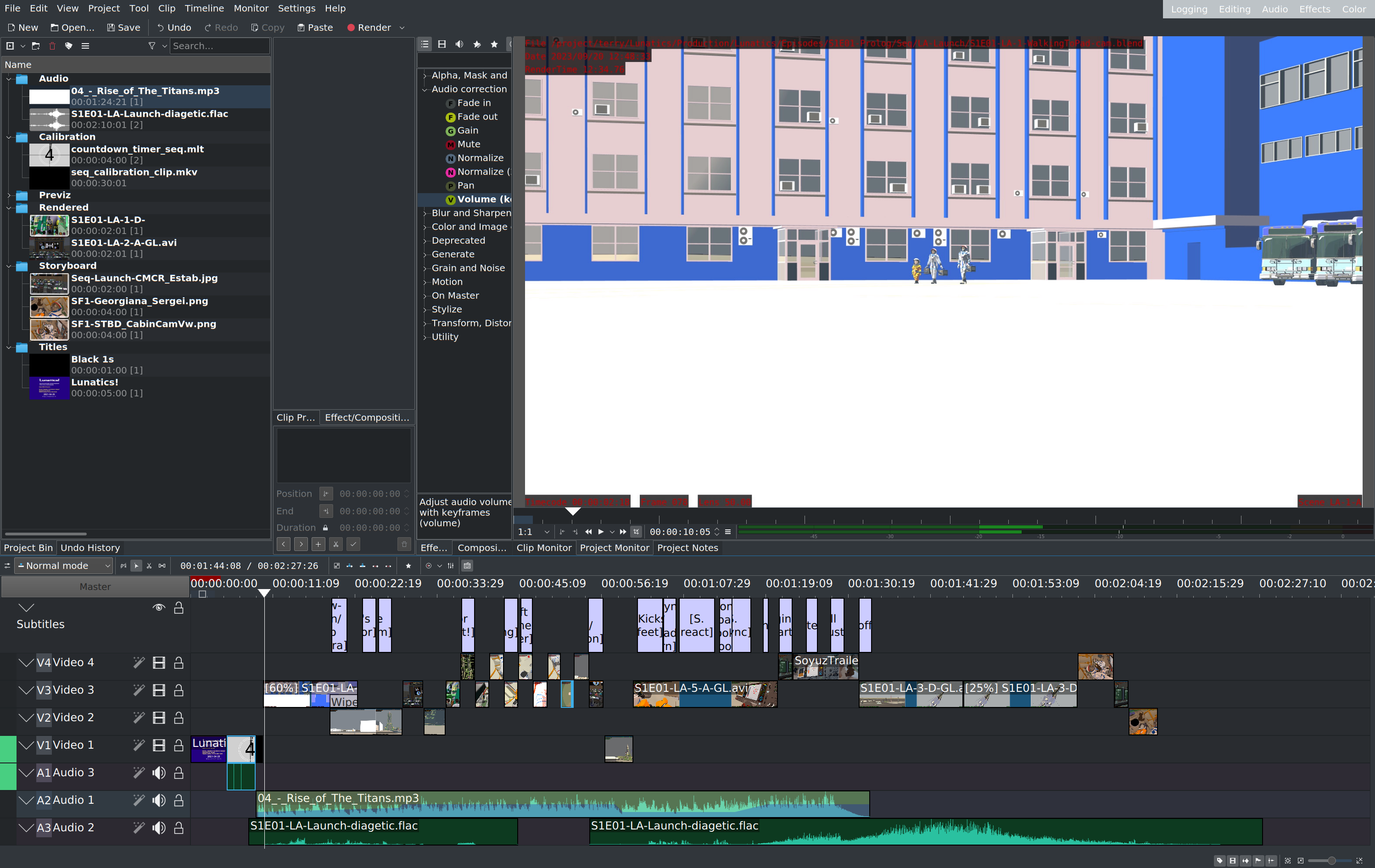Open the audio mixer icon near the monitor
The width and height of the screenshot is (1375, 868).
point(451,566)
